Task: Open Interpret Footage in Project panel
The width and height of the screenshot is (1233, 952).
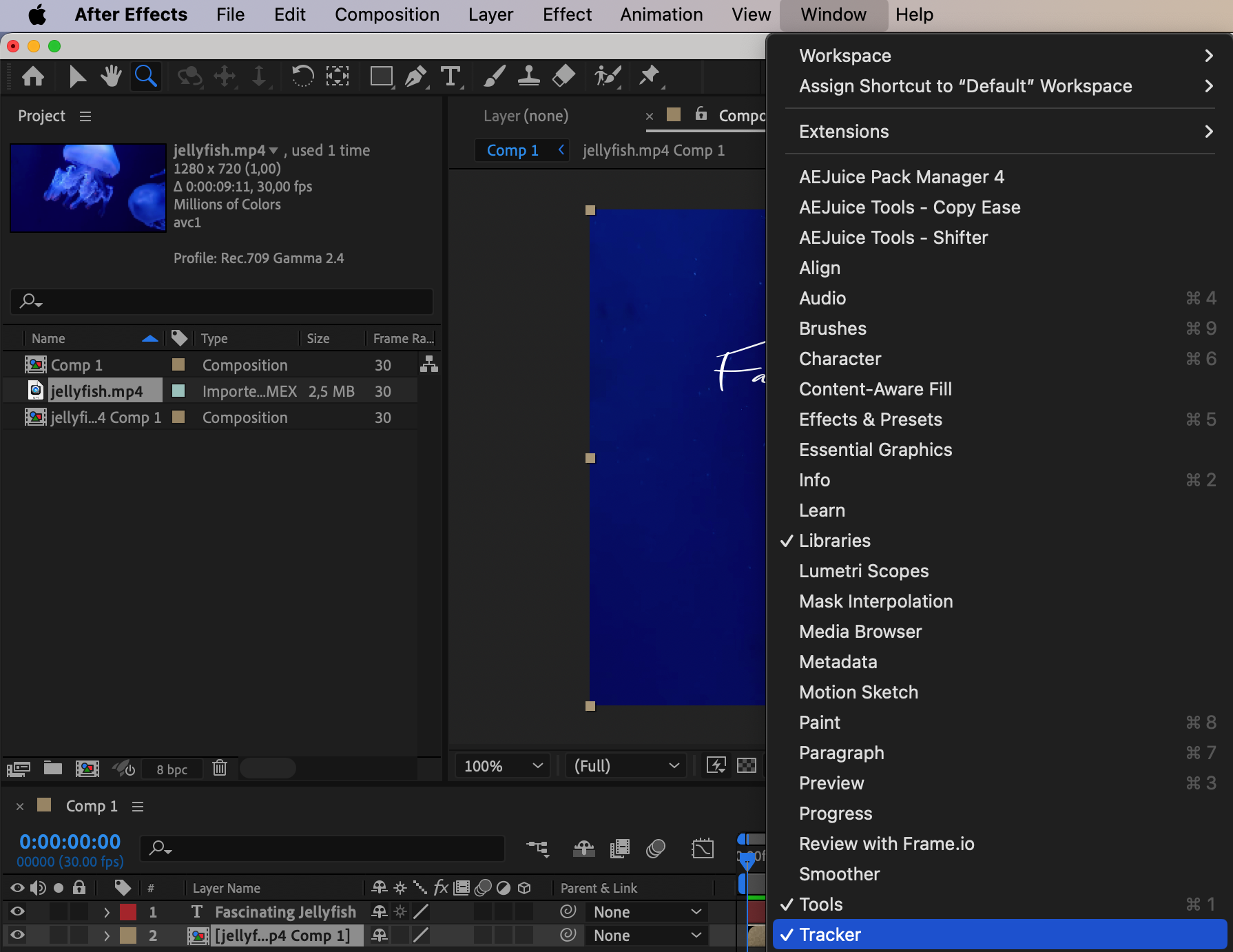Action: point(18,769)
